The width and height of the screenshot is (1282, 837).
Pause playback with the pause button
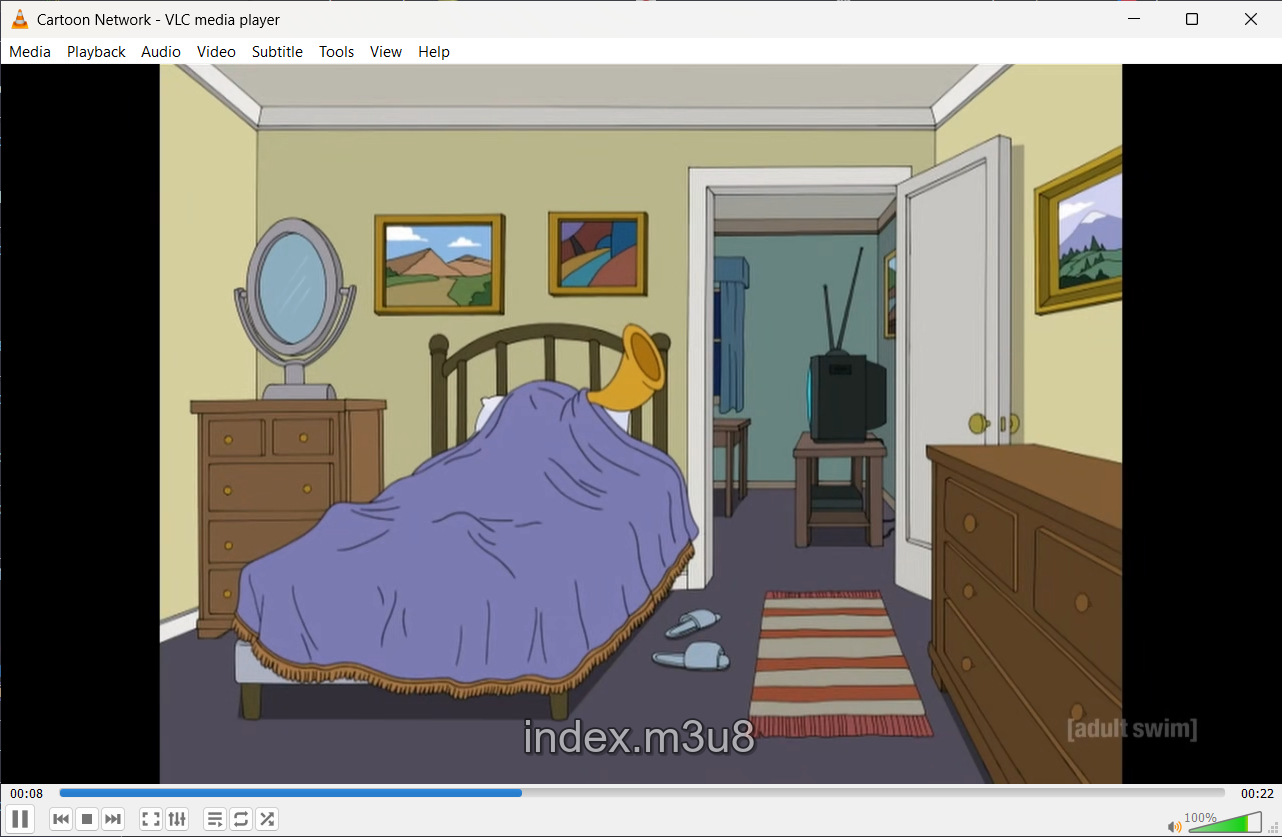[x=20, y=819]
